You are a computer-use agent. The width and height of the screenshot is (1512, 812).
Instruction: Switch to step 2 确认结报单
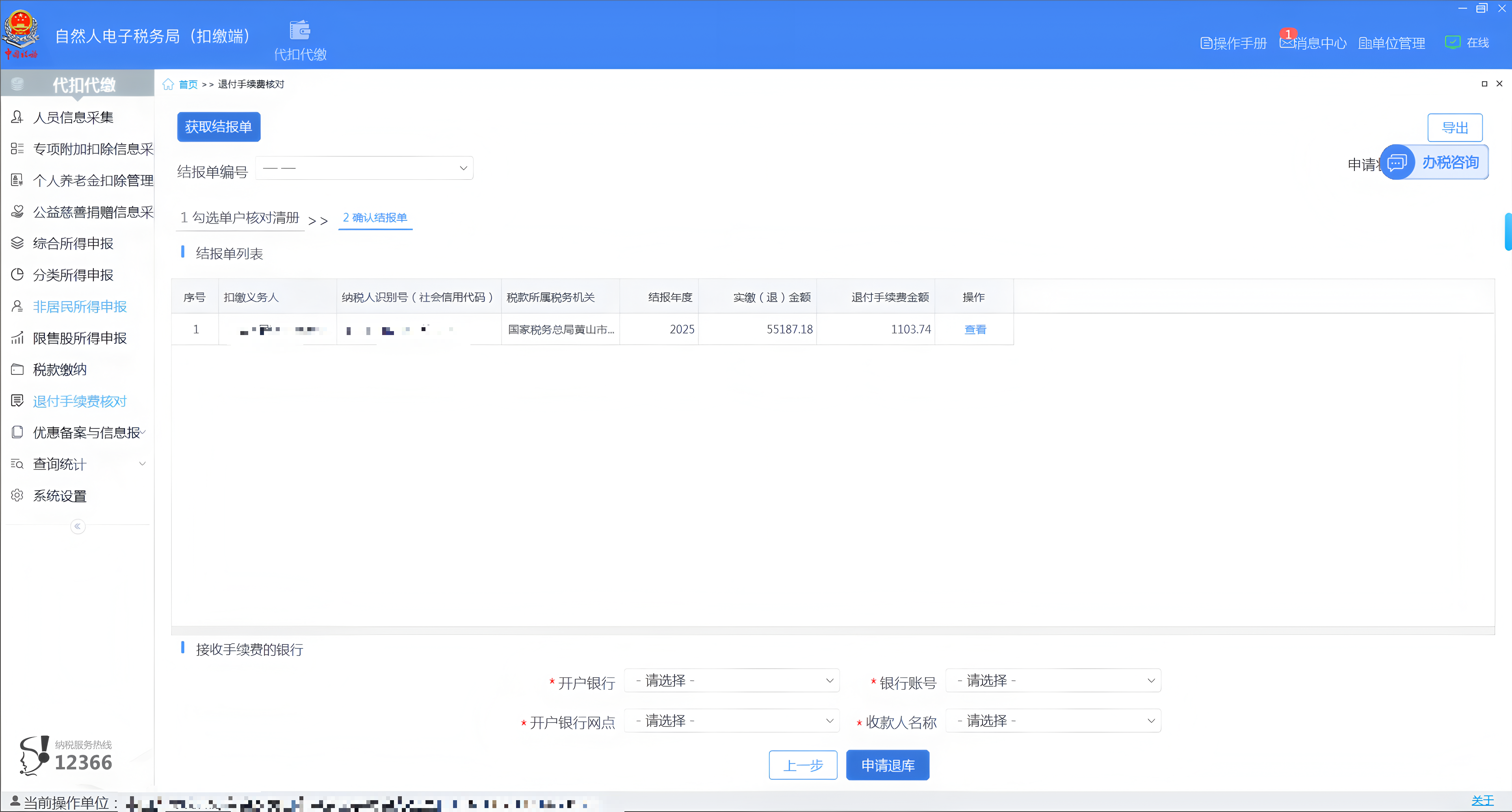375,218
